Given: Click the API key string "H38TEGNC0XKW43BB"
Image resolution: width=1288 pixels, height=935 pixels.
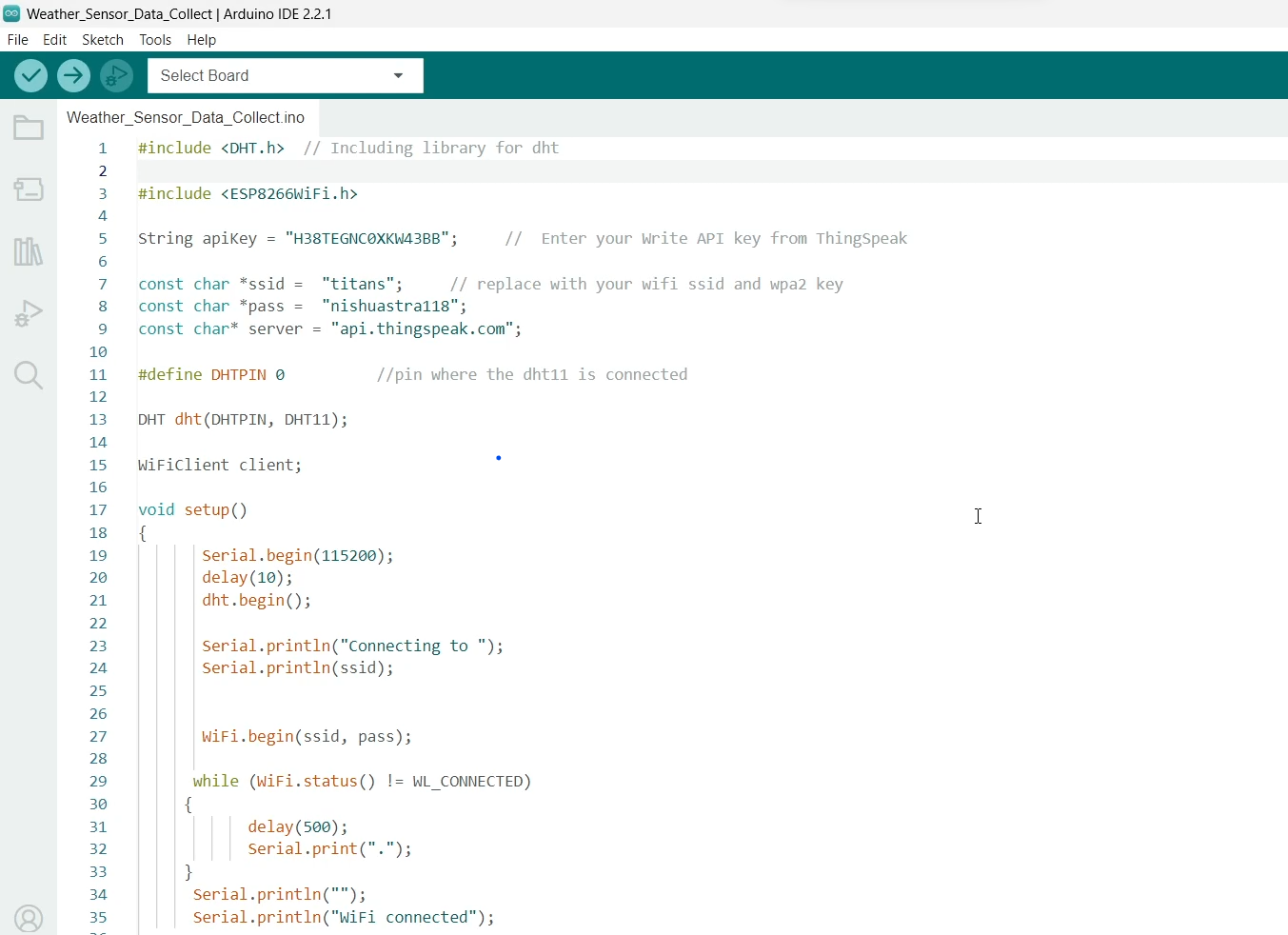Looking at the screenshot, I should [x=367, y=239].
